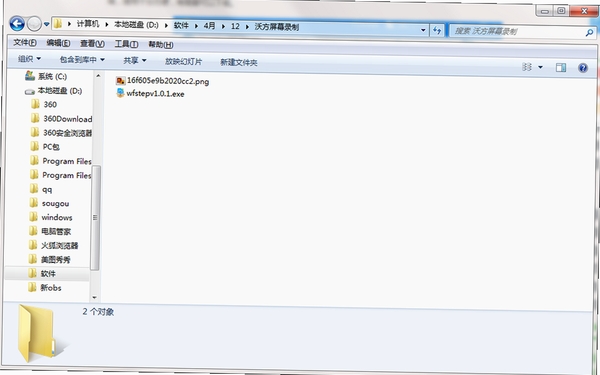Viewport: 600px width, 375px height.
Task: Click 新建文件夹 in the toolbar
Action: (238, 62)
